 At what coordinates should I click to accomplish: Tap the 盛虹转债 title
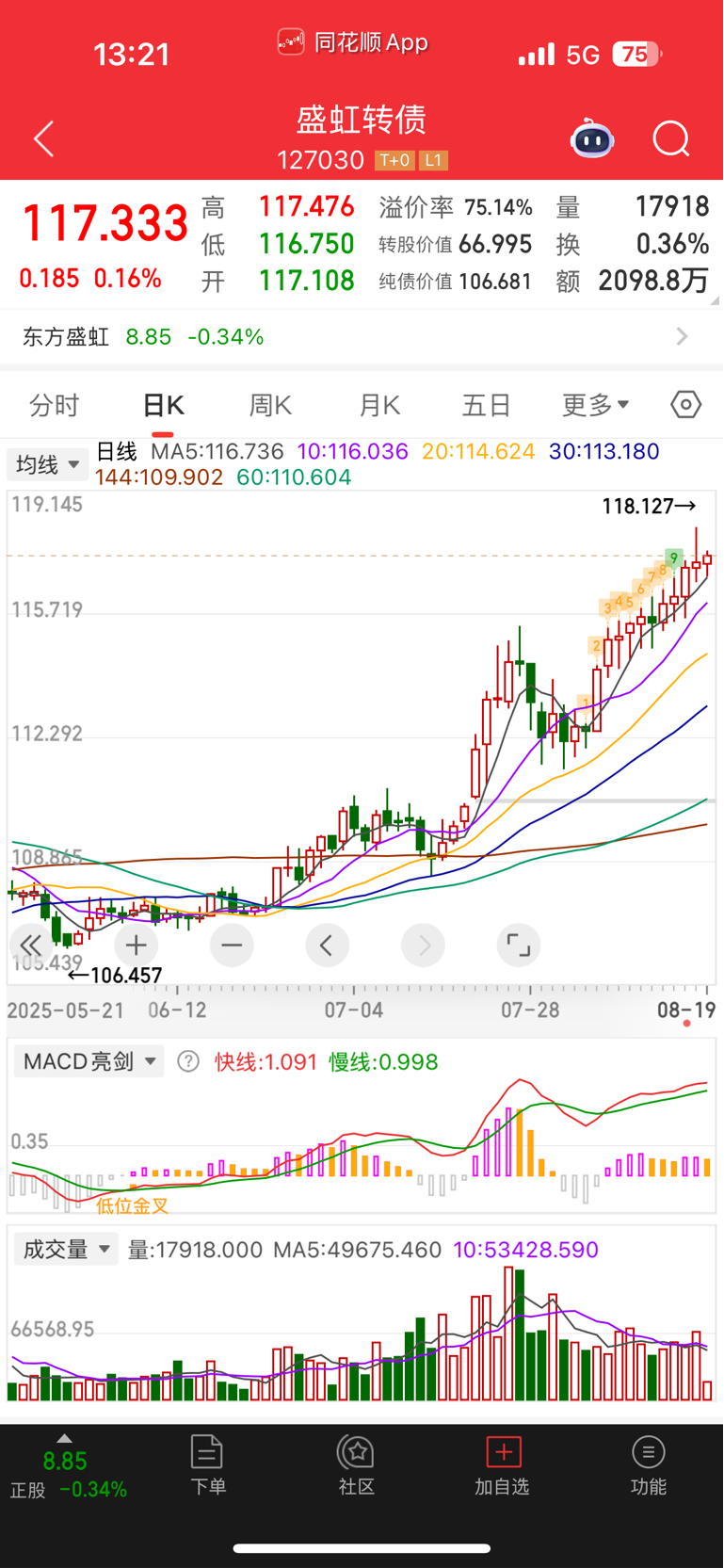pyautogui.click(x=362, y=120)
